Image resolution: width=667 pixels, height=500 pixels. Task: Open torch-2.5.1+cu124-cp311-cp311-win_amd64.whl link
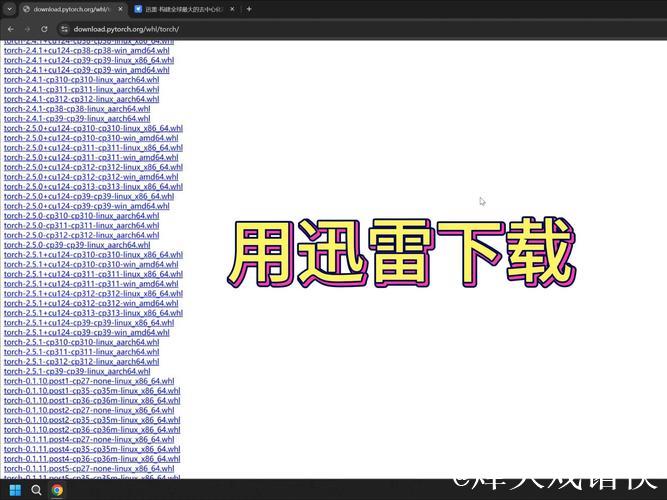pyautogui.click(x=91, y=284)
